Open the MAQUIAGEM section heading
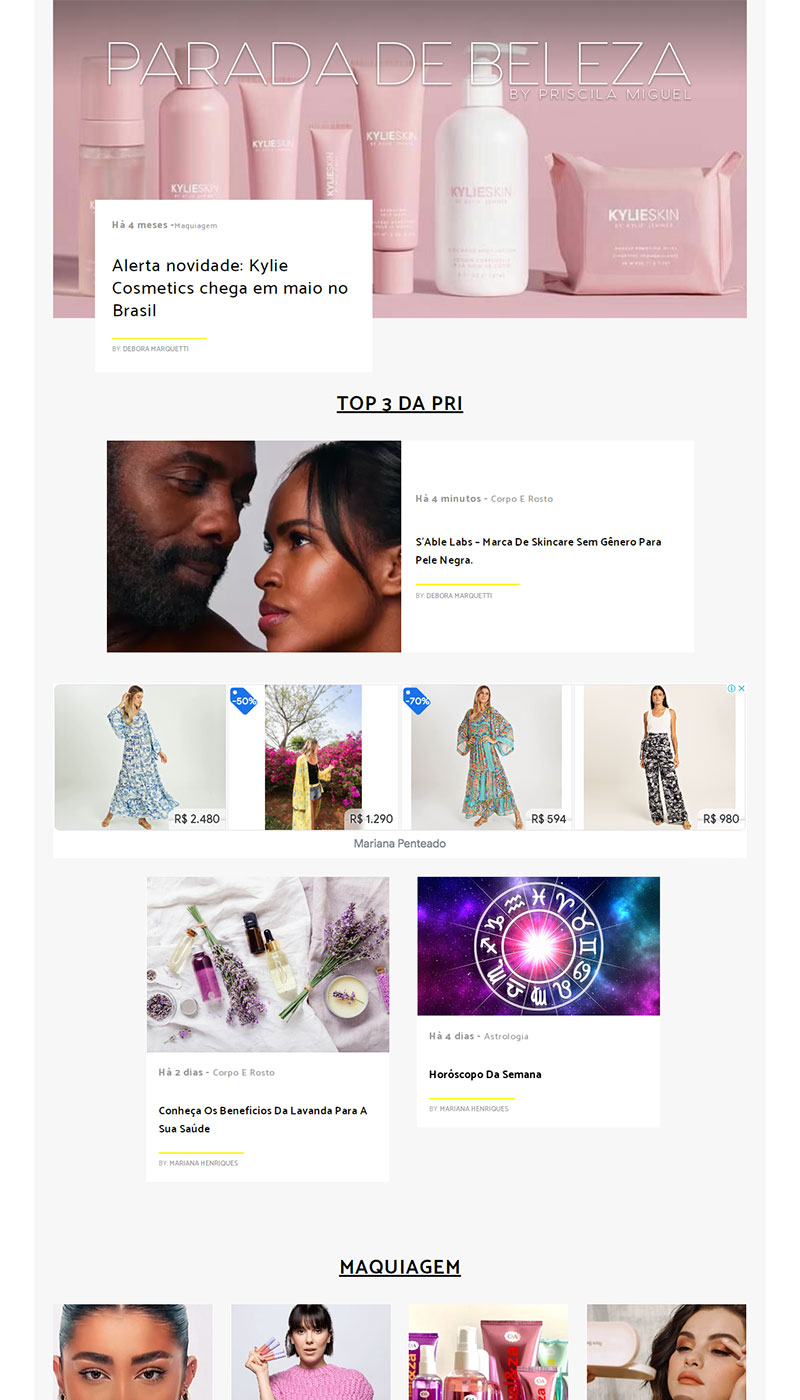Viewport: 800px width, 1400px height. point(400,1267)
